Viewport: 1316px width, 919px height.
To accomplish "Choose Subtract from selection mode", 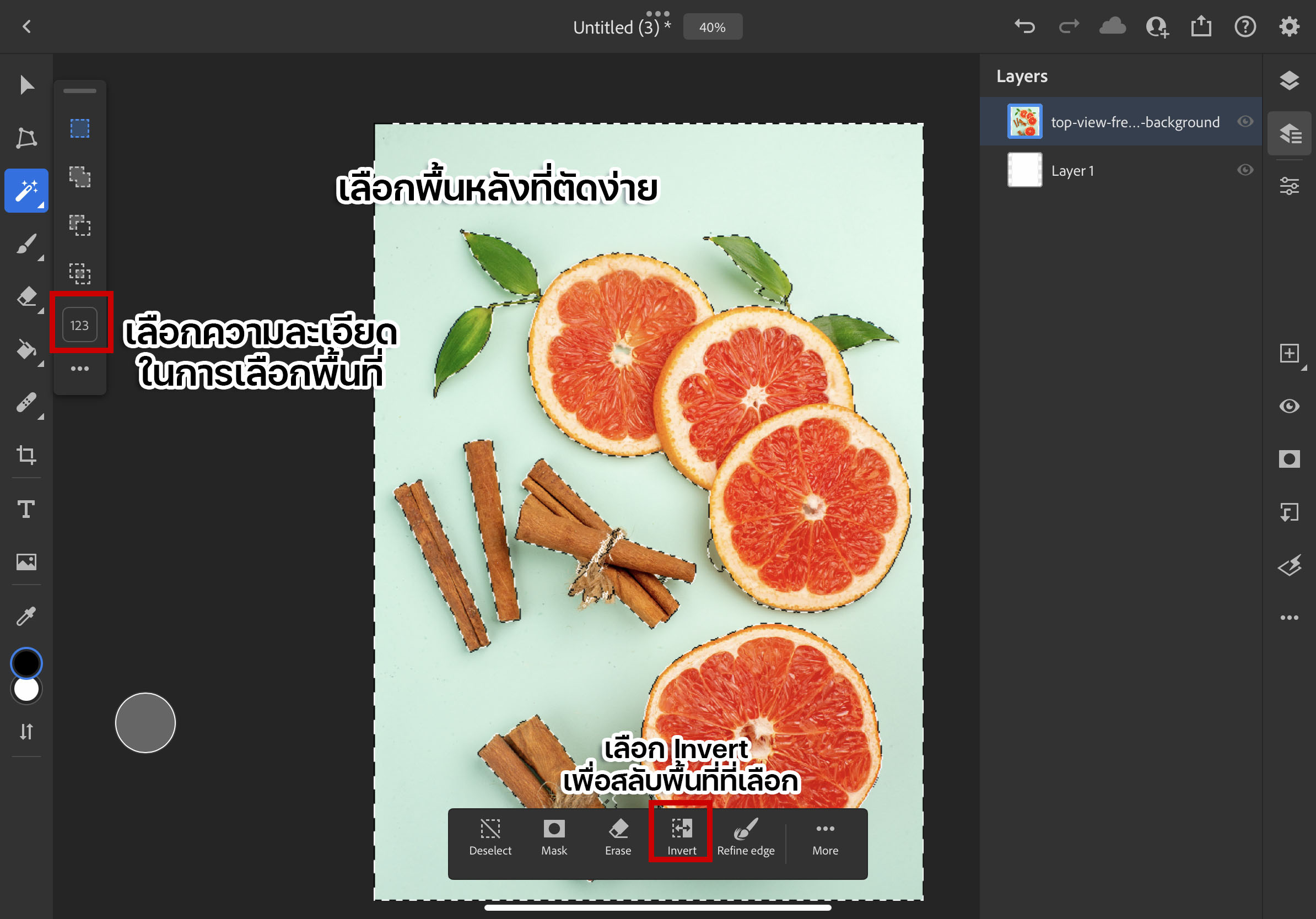I will 80,225.
